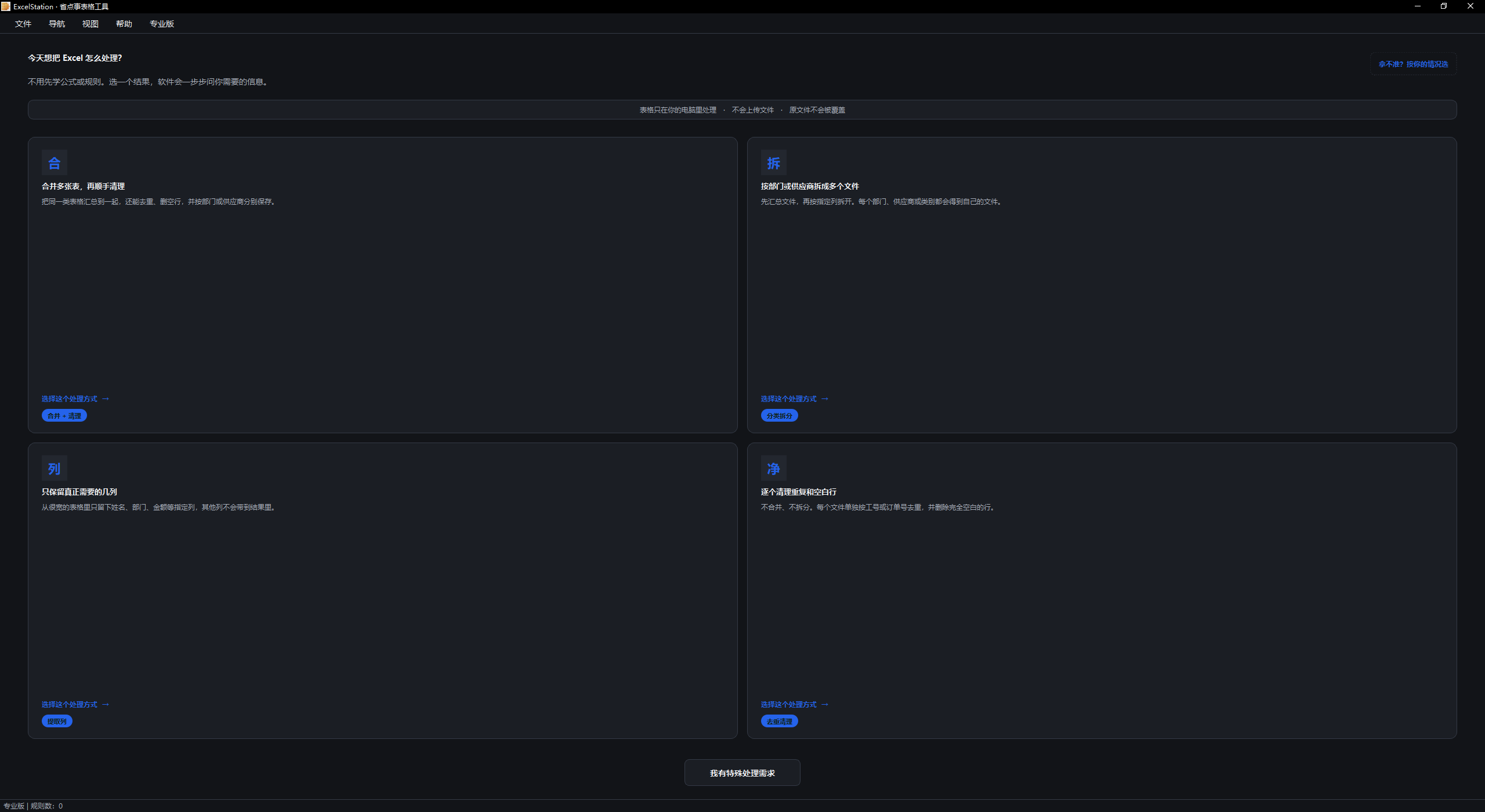Click the 提取列 tag
The width and height of the screenshot is (1485, 812).
(57, 722)
